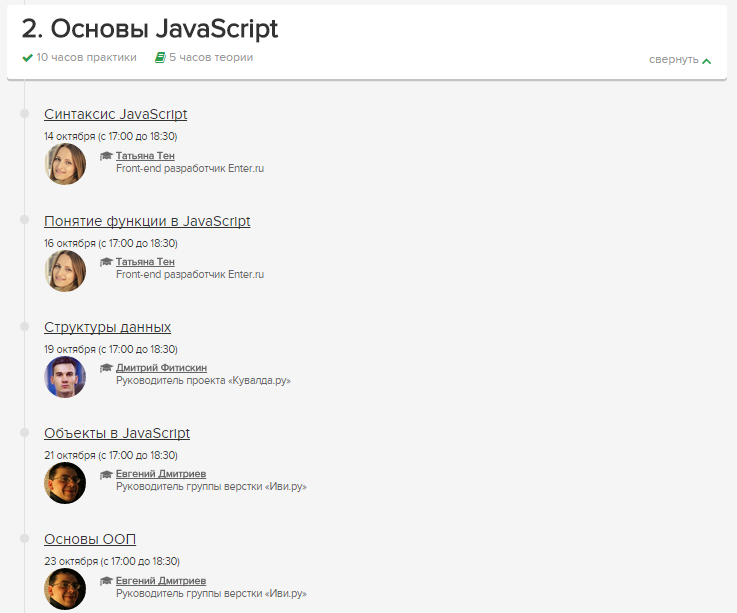Click graduation cap icon under Основы ООП
Screen dimensions: 737x613
[x=106, y=581]
